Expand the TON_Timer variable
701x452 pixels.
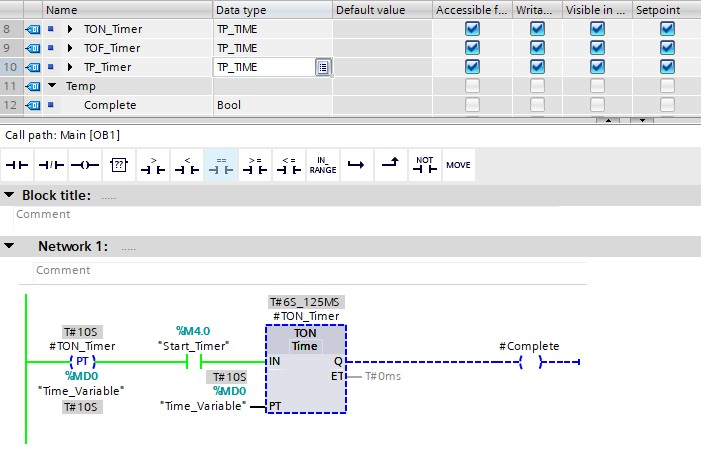pyautogui.click(x=71, y=29)
